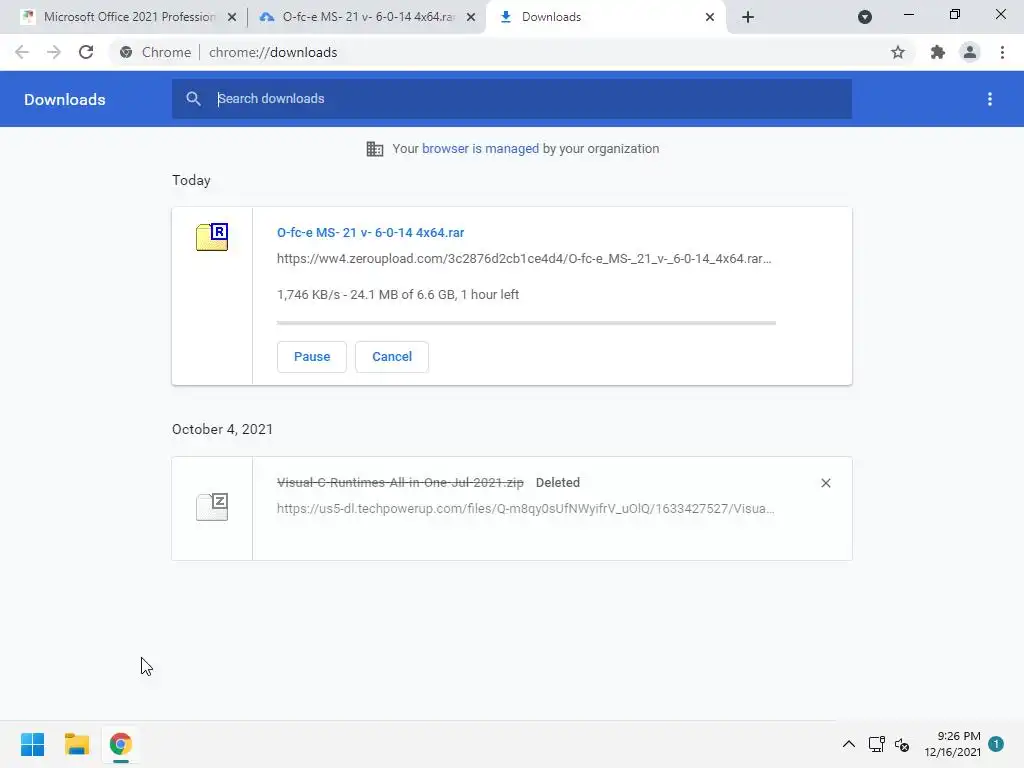Cancel the O-fc-e MS download

coord(392,357)
